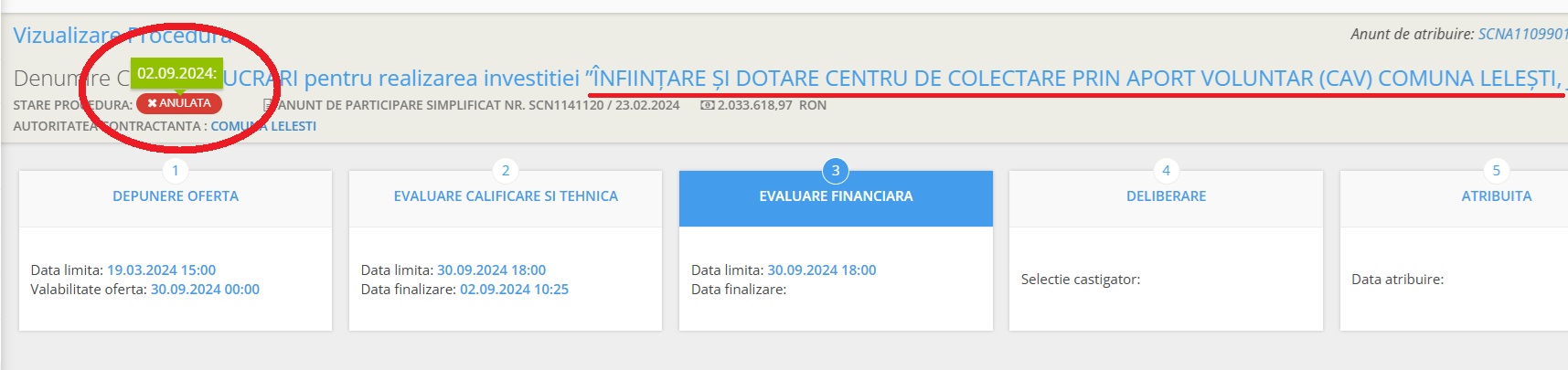Open the ATRIBUITA step

1496,196
